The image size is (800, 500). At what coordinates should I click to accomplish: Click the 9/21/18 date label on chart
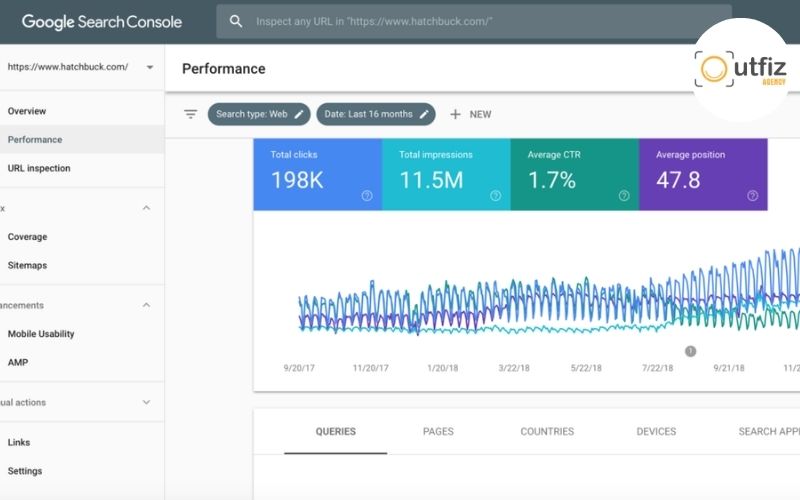pyautogui.click(x=729, y=368)
